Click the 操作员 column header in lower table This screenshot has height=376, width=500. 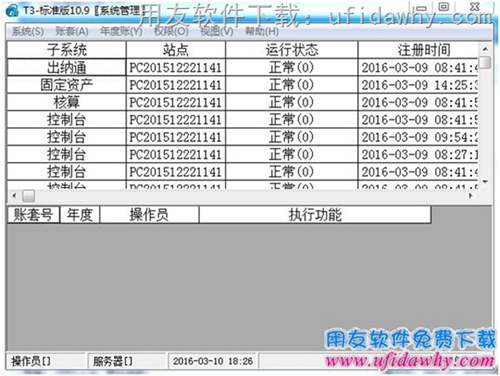point(149,215)
